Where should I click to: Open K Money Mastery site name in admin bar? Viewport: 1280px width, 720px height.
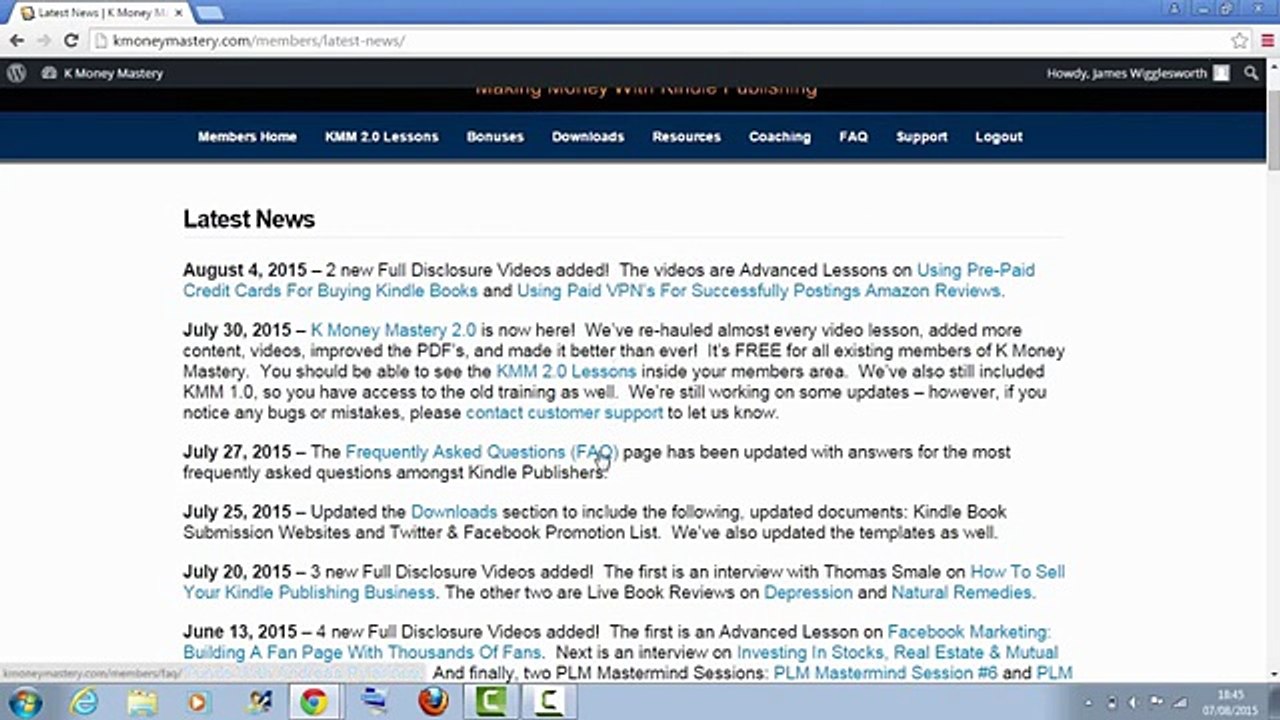(102, 73)
